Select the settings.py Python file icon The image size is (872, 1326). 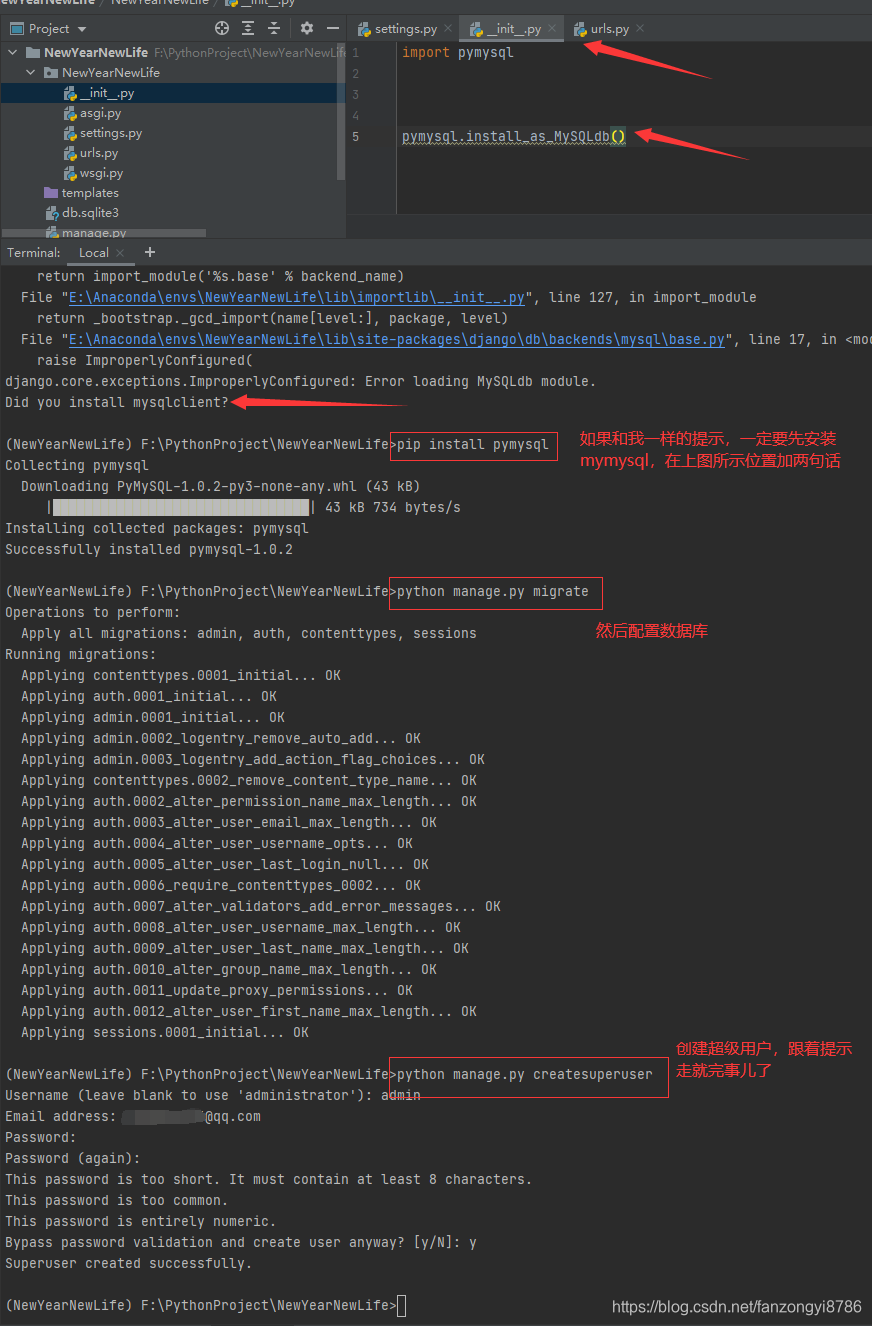(x=70, y=133)
